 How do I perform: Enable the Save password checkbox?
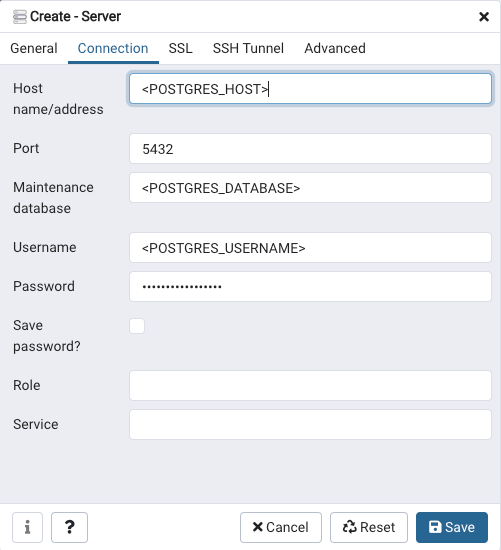(137, 326)
